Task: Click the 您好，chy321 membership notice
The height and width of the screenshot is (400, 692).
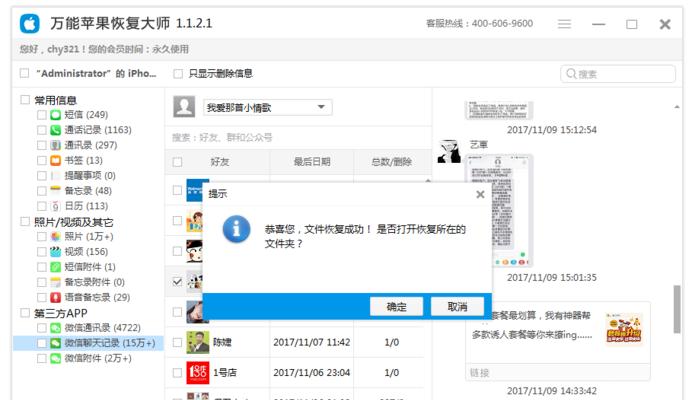Action: 104,49
